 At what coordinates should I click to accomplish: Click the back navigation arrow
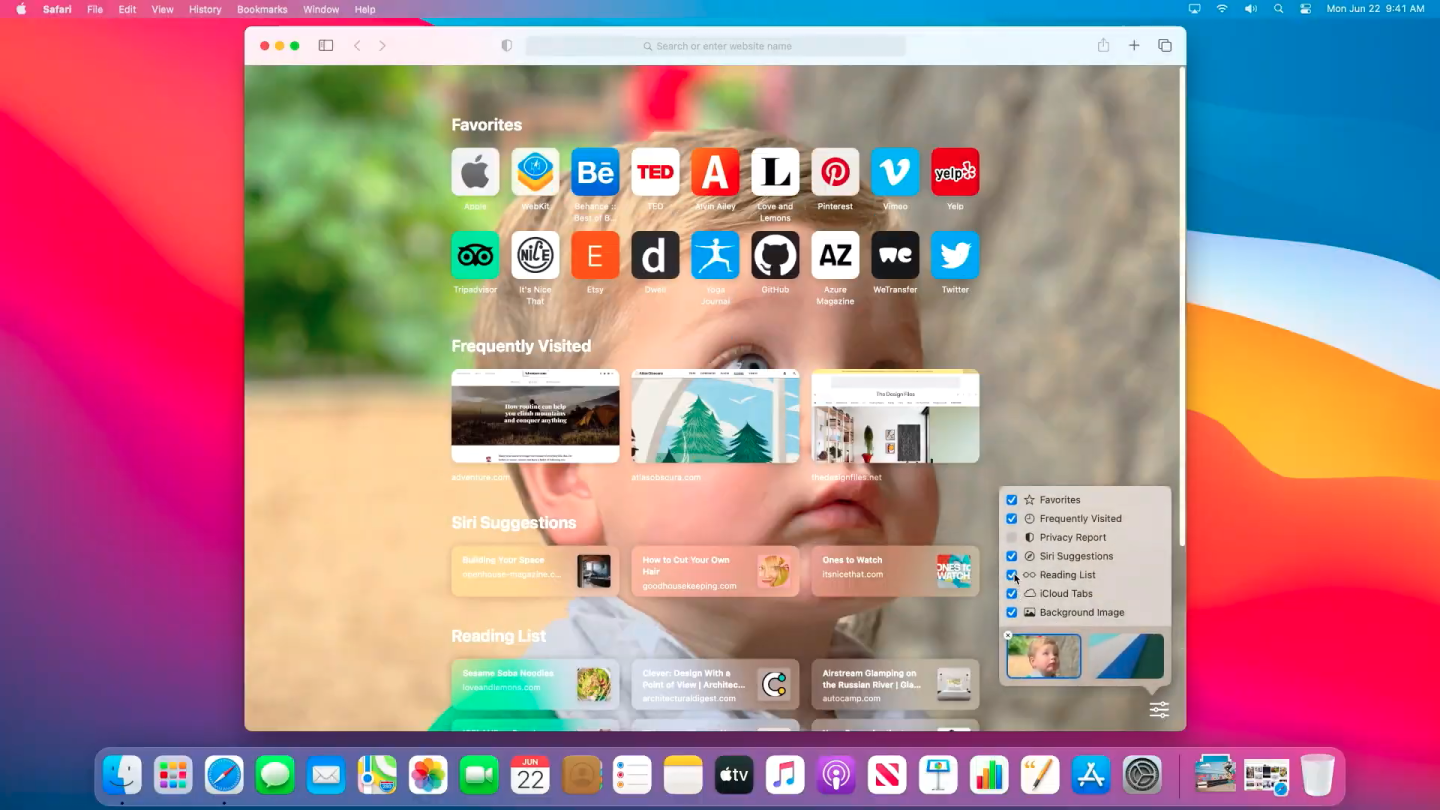(357, 45)
